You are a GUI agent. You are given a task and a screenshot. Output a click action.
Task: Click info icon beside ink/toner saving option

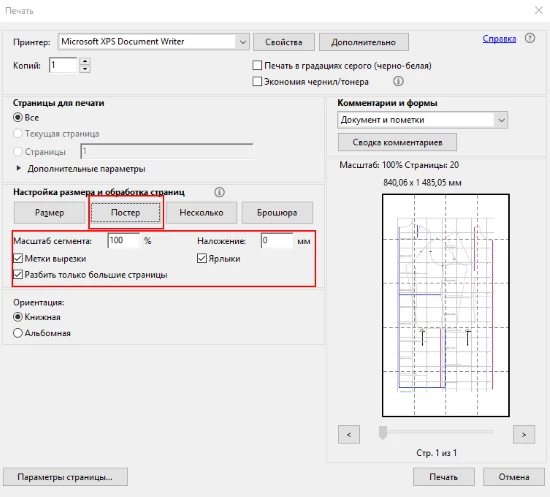click(x=398, y=81)
